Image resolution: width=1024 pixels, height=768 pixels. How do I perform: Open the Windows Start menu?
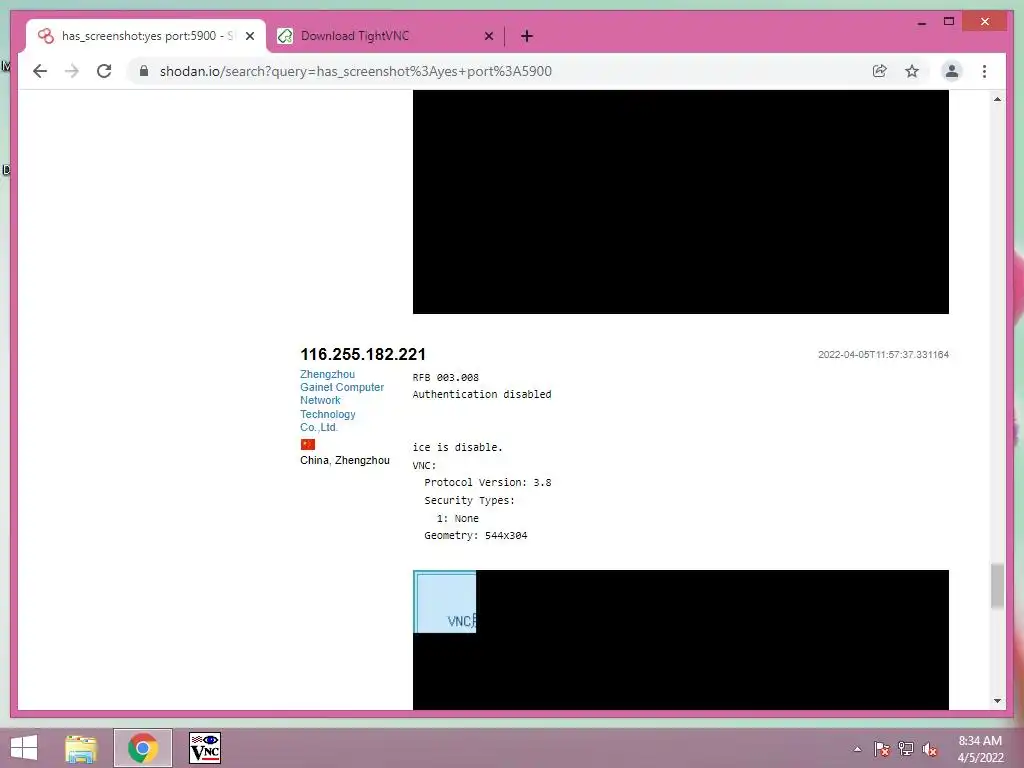[x=24, y=748]
